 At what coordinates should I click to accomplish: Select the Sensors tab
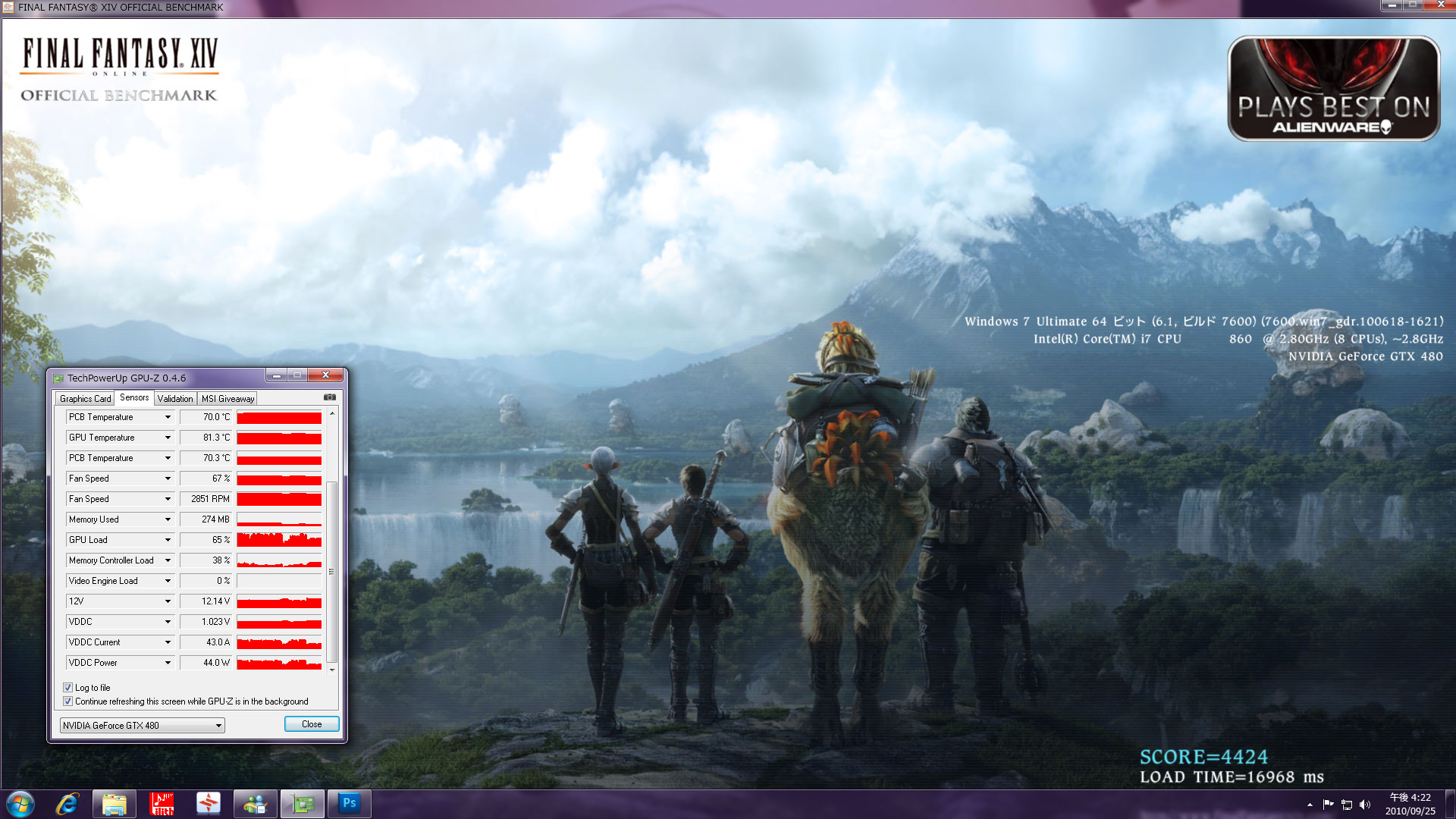tap(134, 397)
